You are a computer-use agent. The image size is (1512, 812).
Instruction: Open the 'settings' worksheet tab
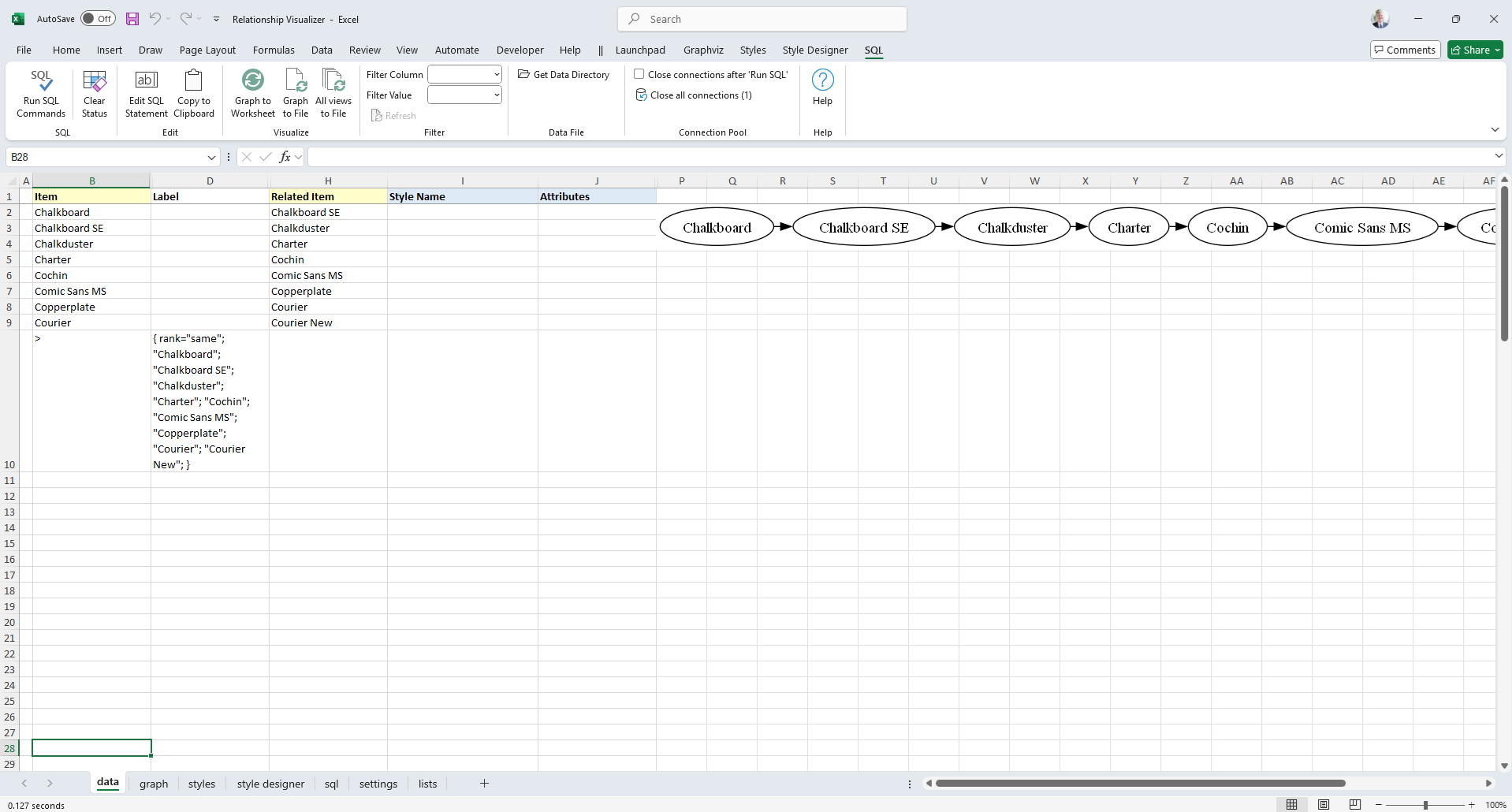coord(378,784)
